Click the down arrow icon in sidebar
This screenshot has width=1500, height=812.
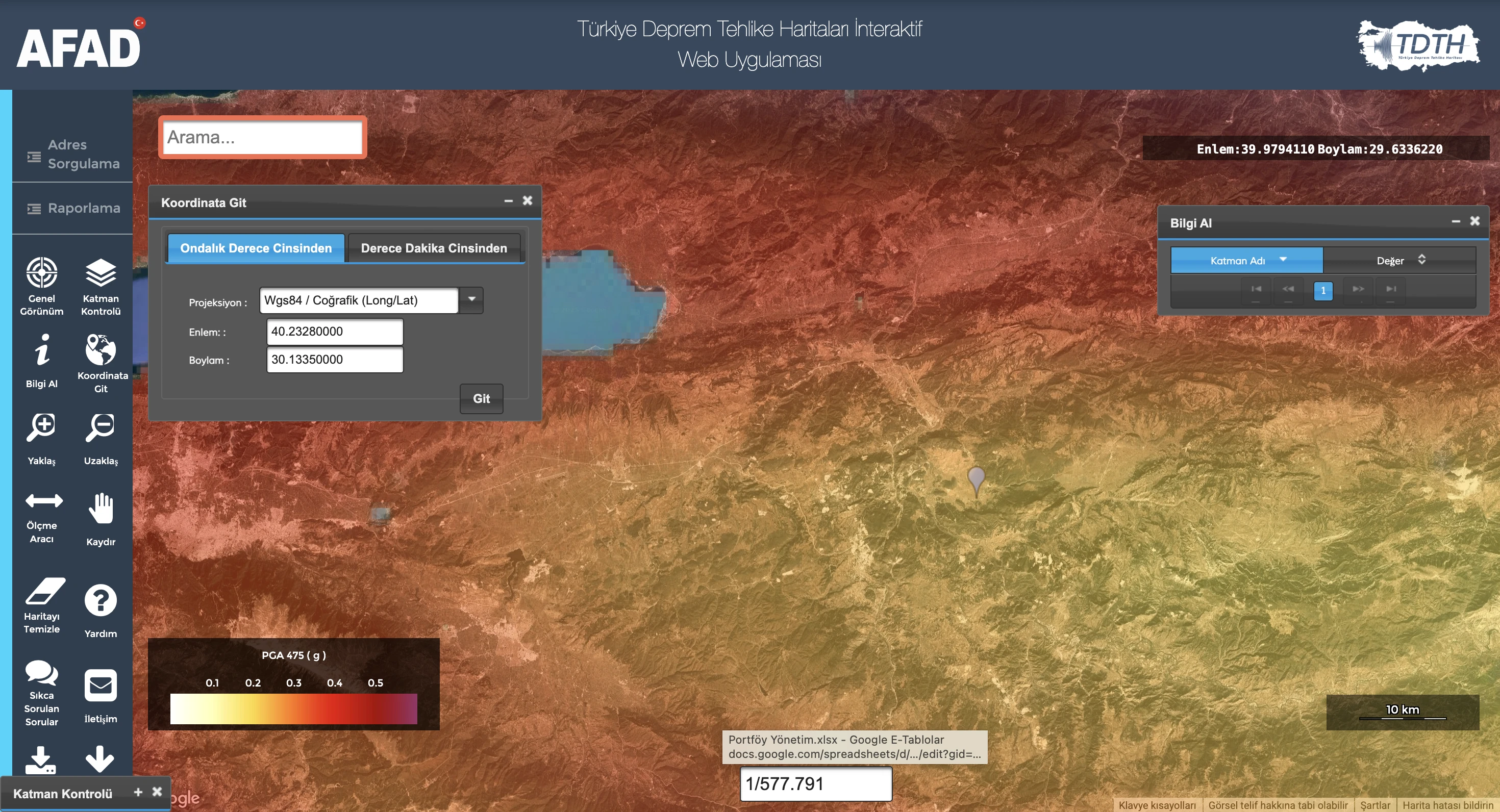[x=99, y=758]
